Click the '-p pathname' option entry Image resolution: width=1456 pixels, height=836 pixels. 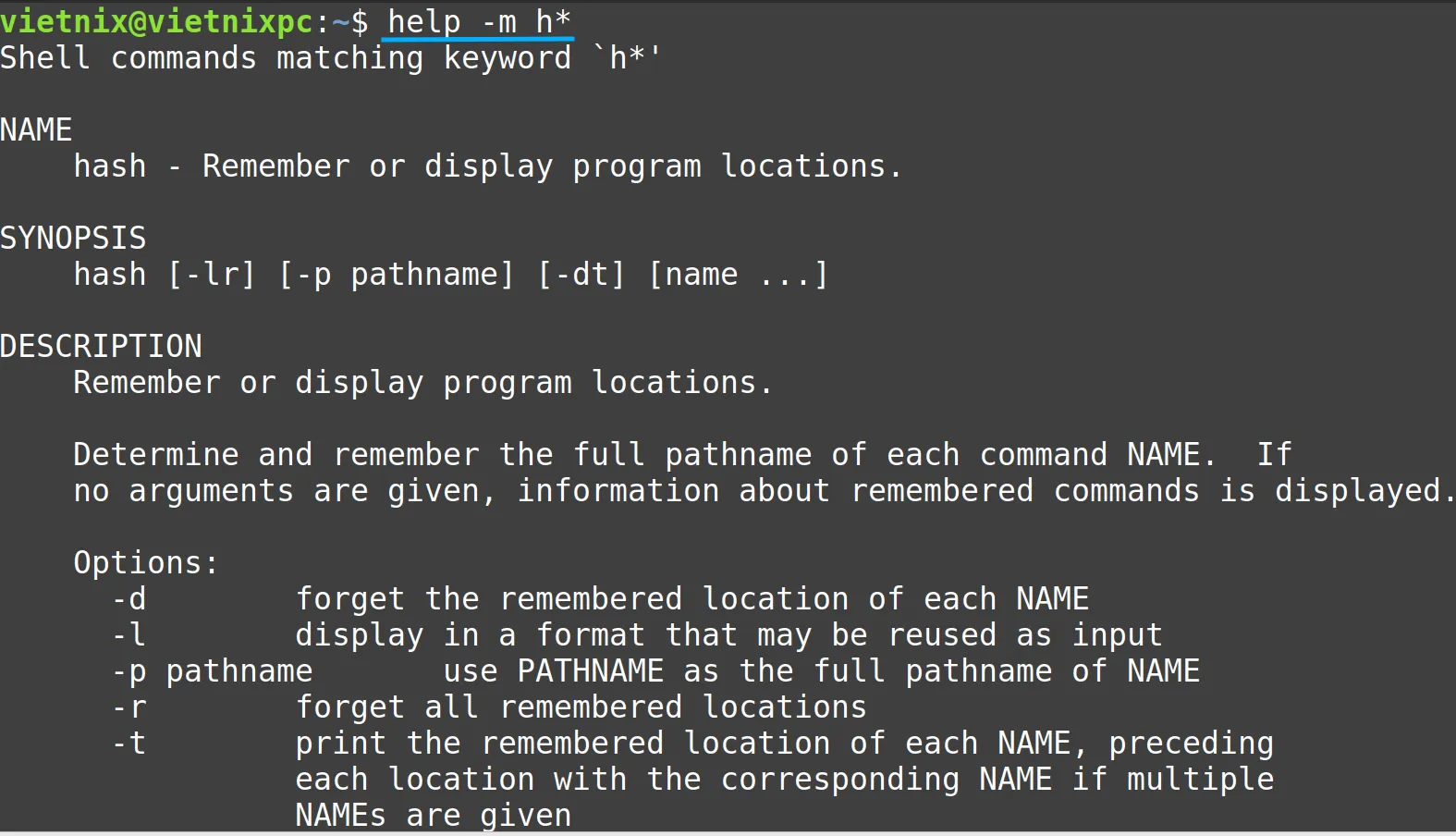coord(212,671)
